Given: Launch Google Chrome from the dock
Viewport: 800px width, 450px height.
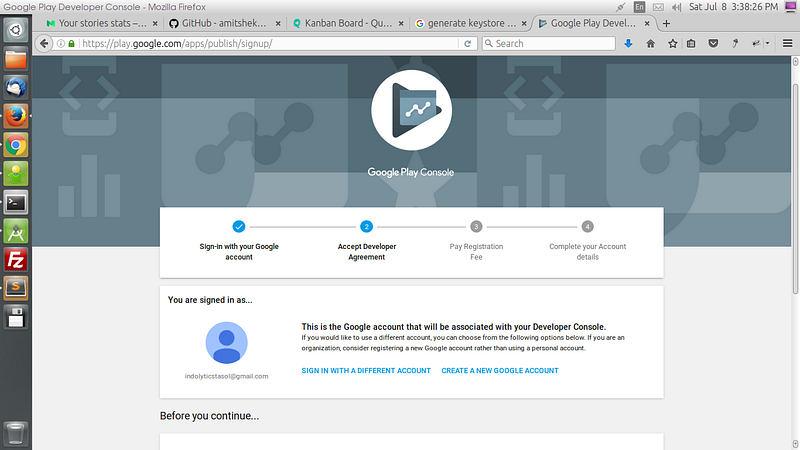Looking at the screenshot, I should coord(16,145).
